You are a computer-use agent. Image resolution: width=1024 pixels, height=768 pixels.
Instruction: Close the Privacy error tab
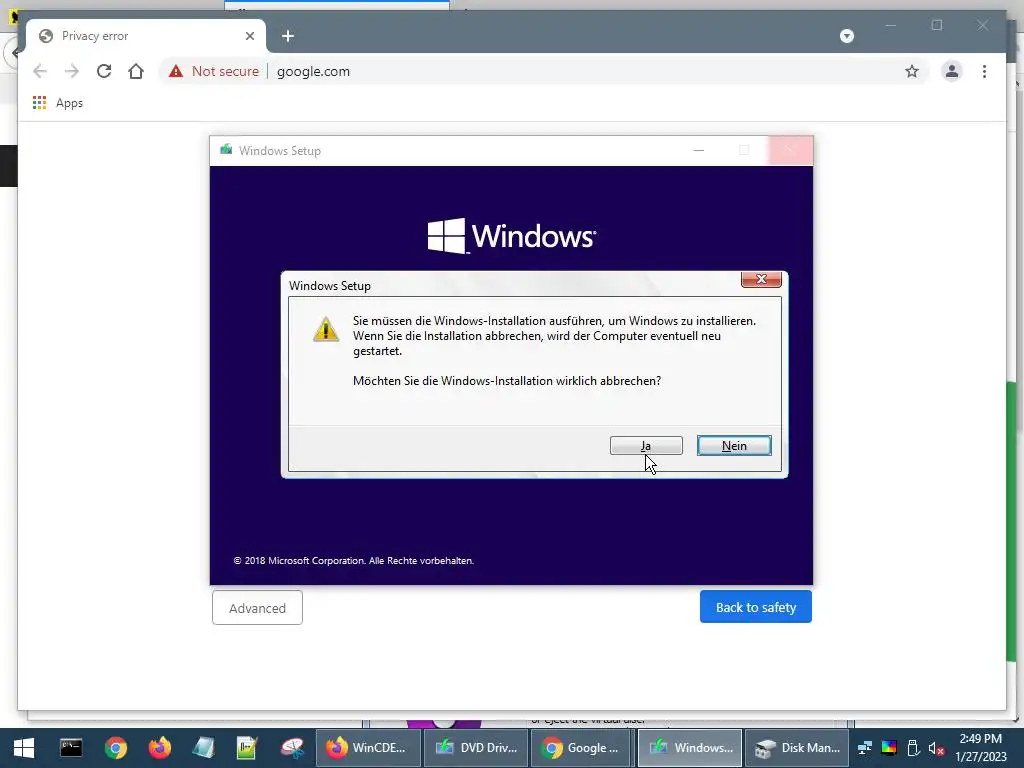(x=249, y=36)
